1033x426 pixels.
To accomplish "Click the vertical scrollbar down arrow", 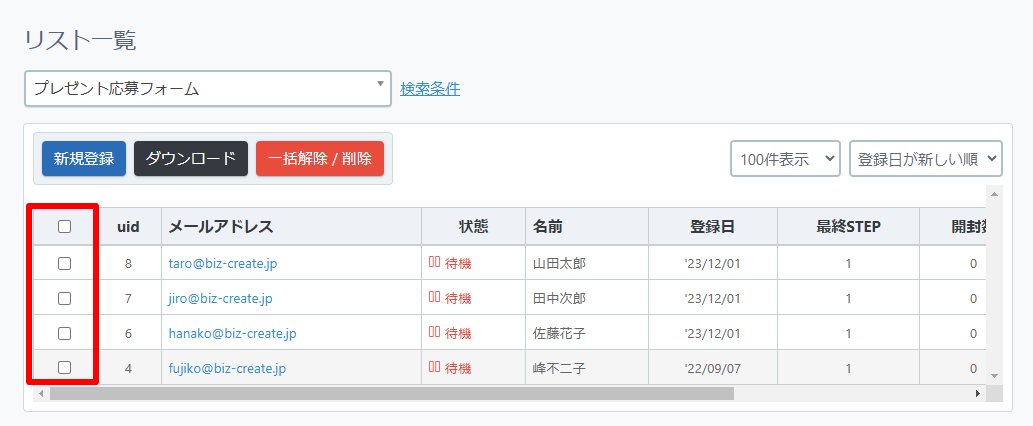I will click(x=994, y=375).
